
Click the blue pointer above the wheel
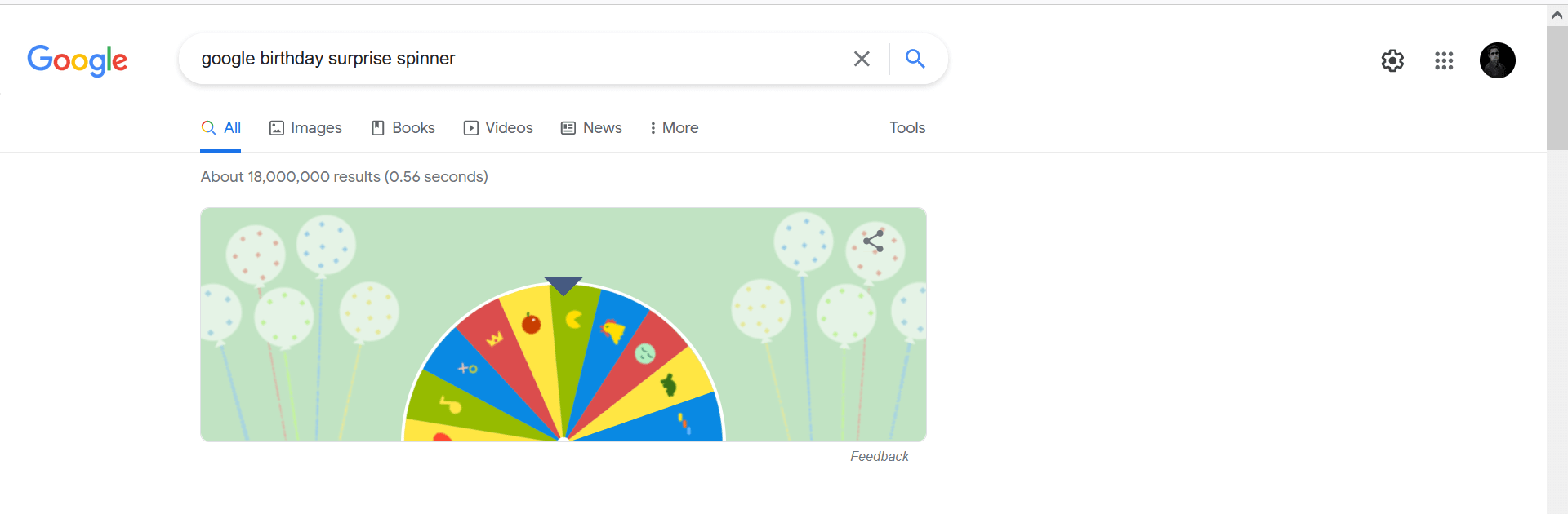click(x=563, y=286)
